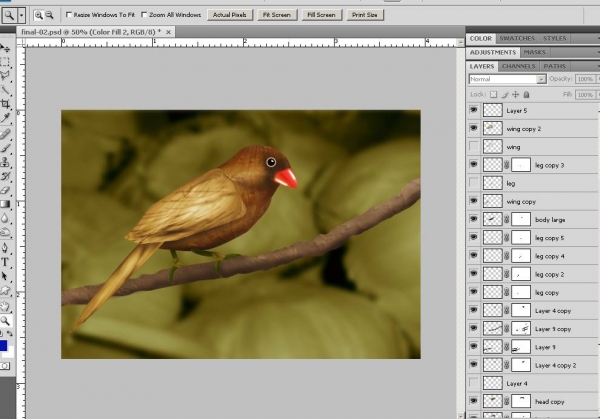This screenshot has height=419, width=600.
Task: Switch to the Channels tab
Action: [x=518, y=66]
